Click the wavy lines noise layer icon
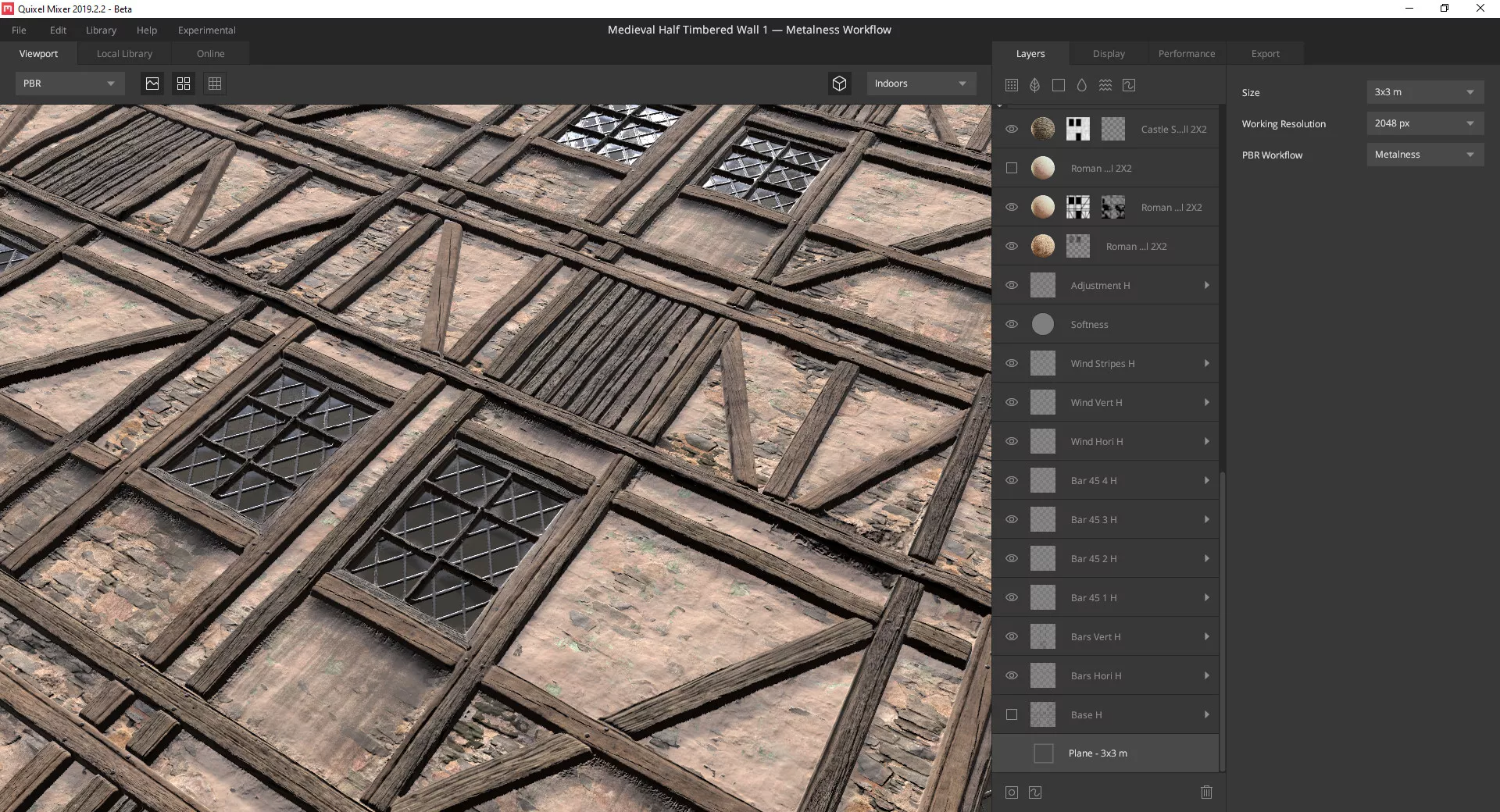 coord(1105,85)
